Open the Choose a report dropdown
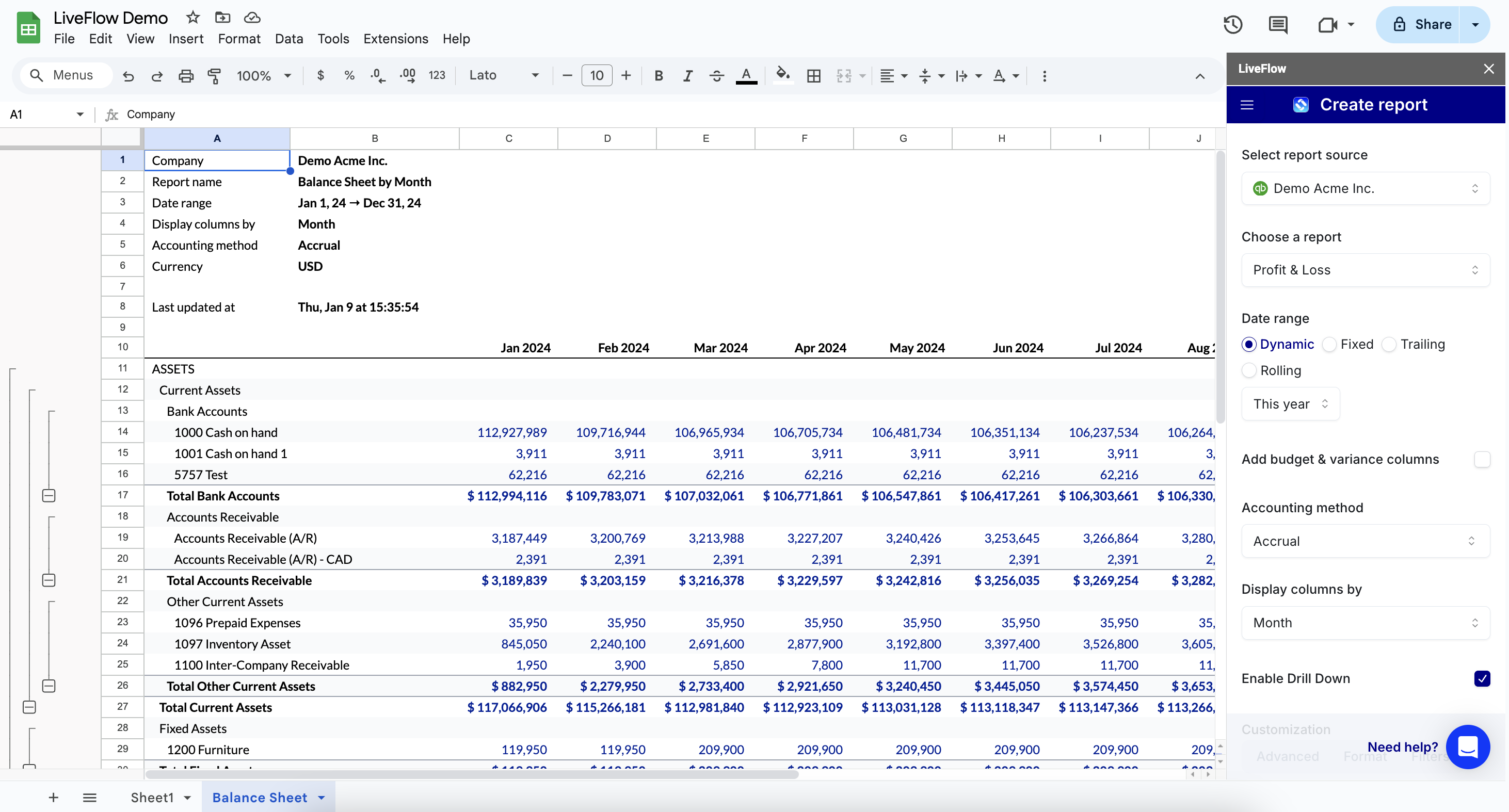This screenshot has width=1509, height=812. point(1365,270)
